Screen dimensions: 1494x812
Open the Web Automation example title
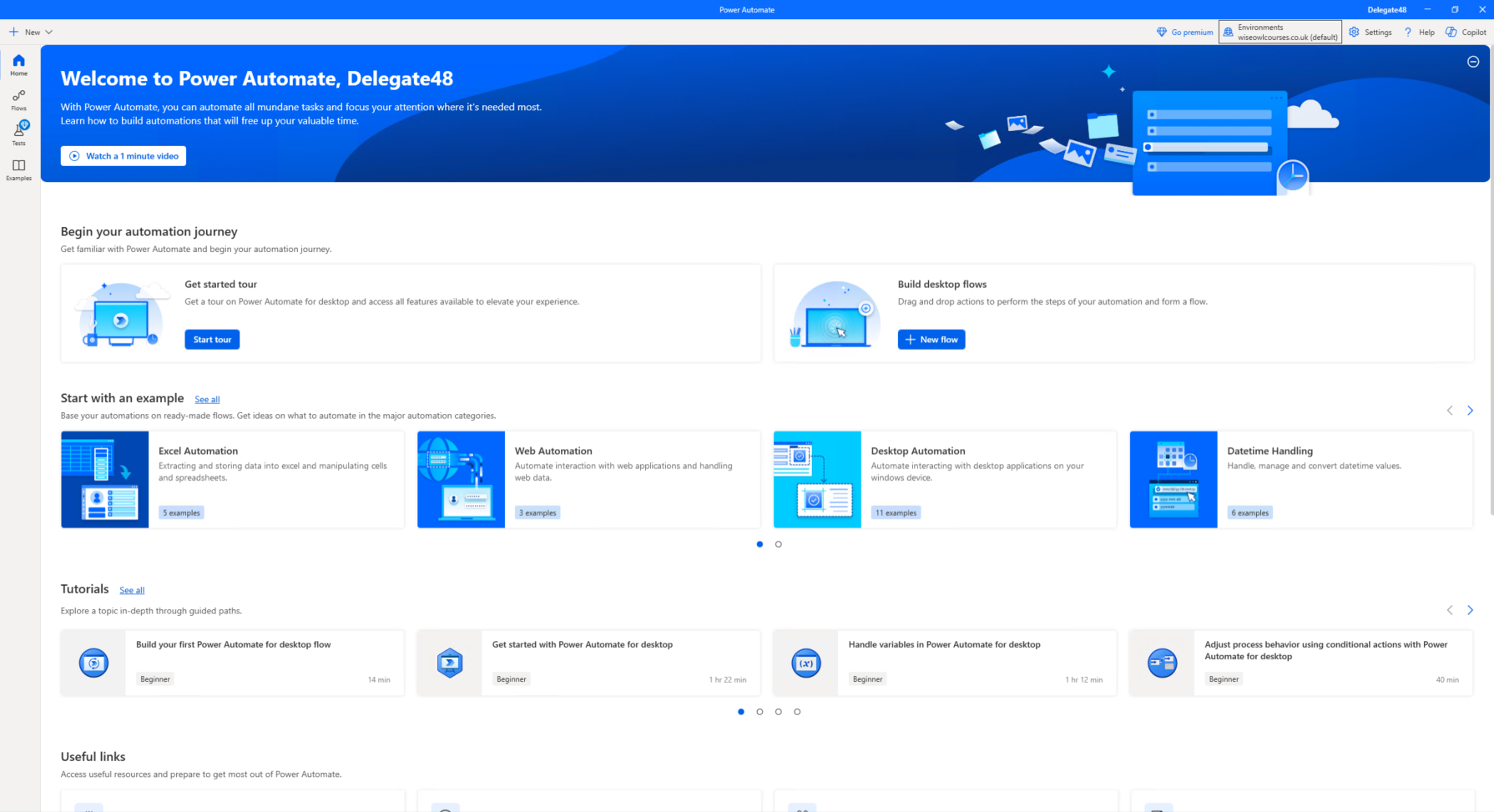(553, 451)
